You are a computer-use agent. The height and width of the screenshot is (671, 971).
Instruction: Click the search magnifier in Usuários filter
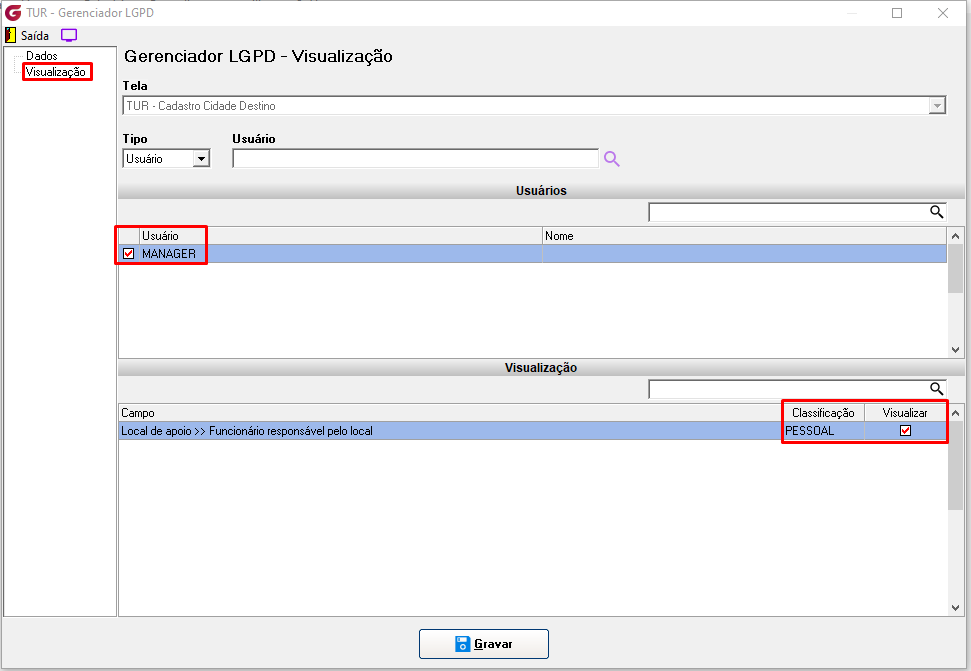click(x=936, y=212)
